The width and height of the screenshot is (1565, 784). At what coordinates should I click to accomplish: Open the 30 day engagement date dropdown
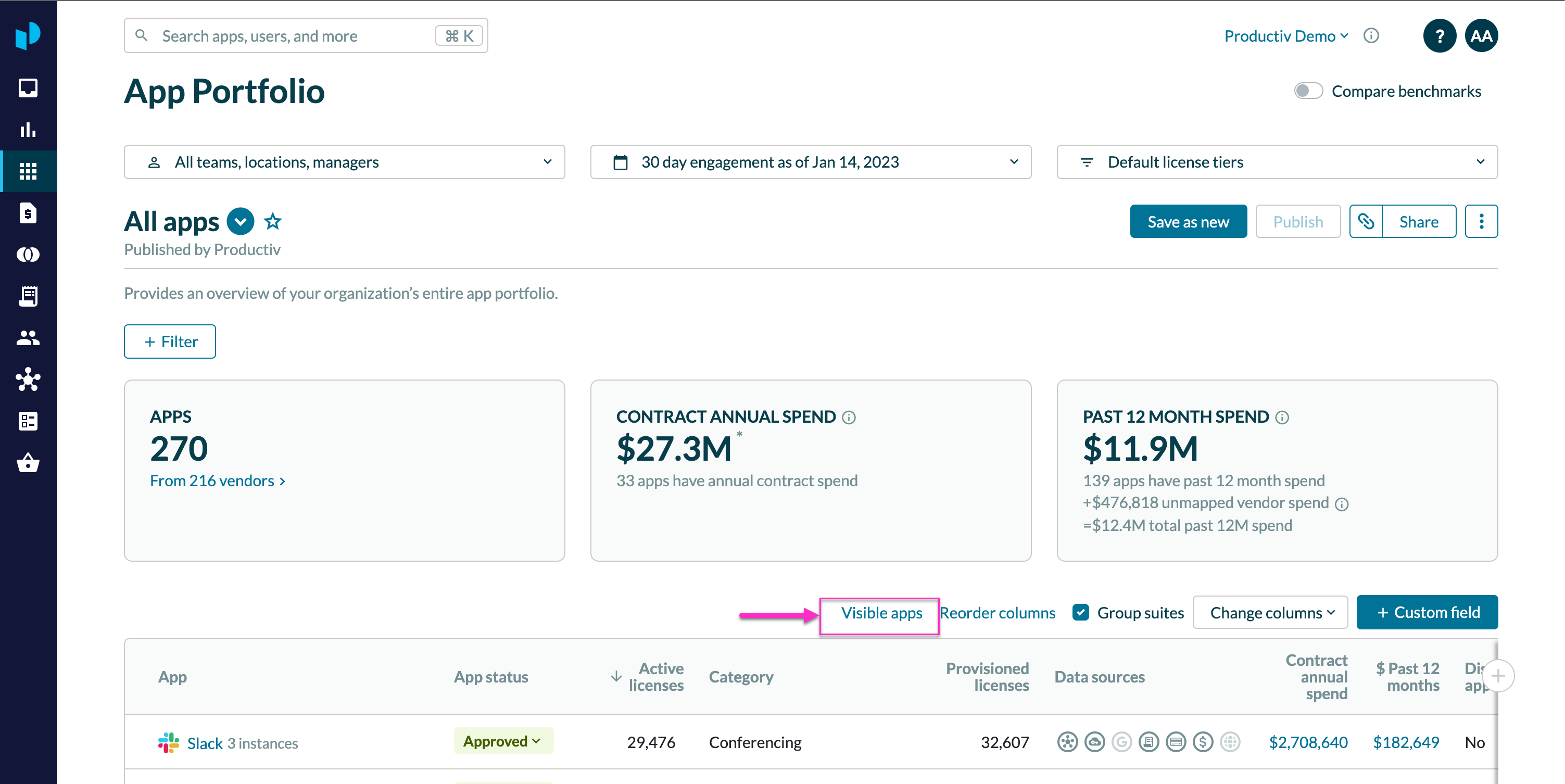[x=810, y=162]
